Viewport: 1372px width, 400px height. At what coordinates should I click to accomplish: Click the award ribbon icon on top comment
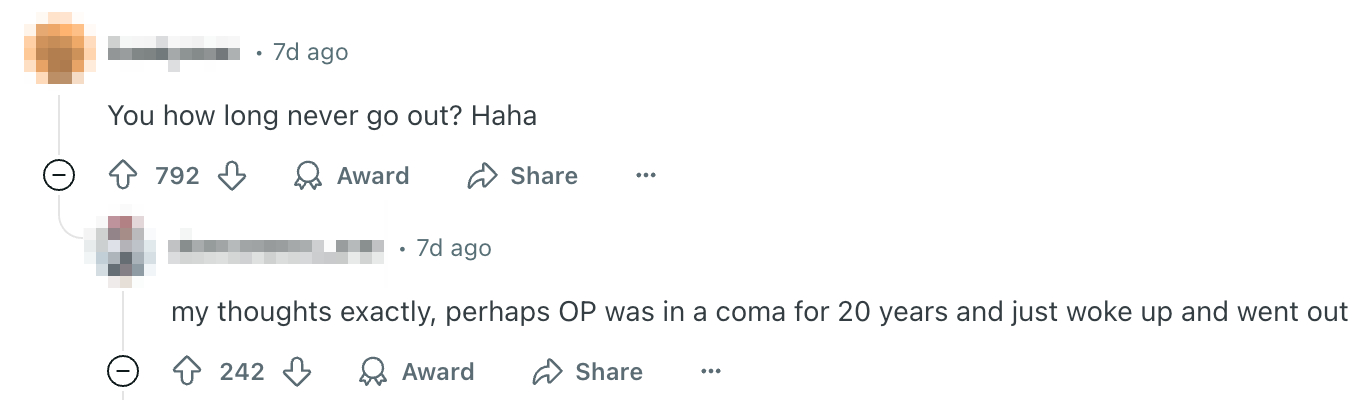307,176
